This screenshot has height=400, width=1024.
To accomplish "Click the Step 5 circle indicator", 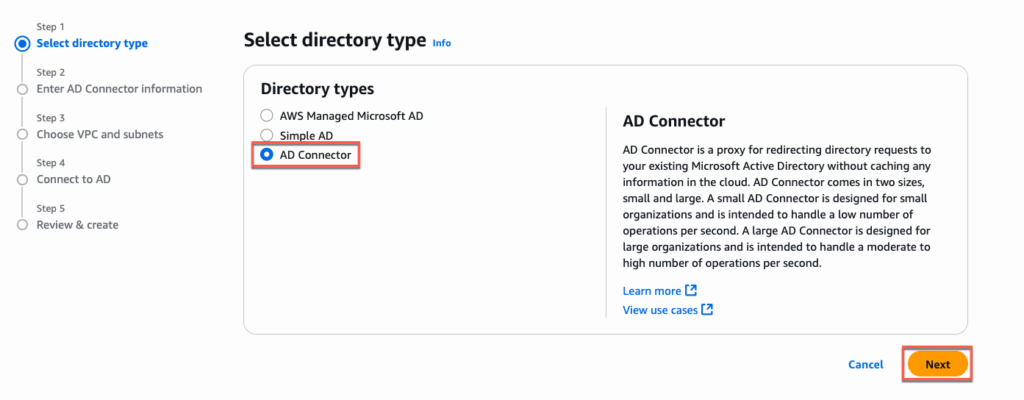I will 22,225.
